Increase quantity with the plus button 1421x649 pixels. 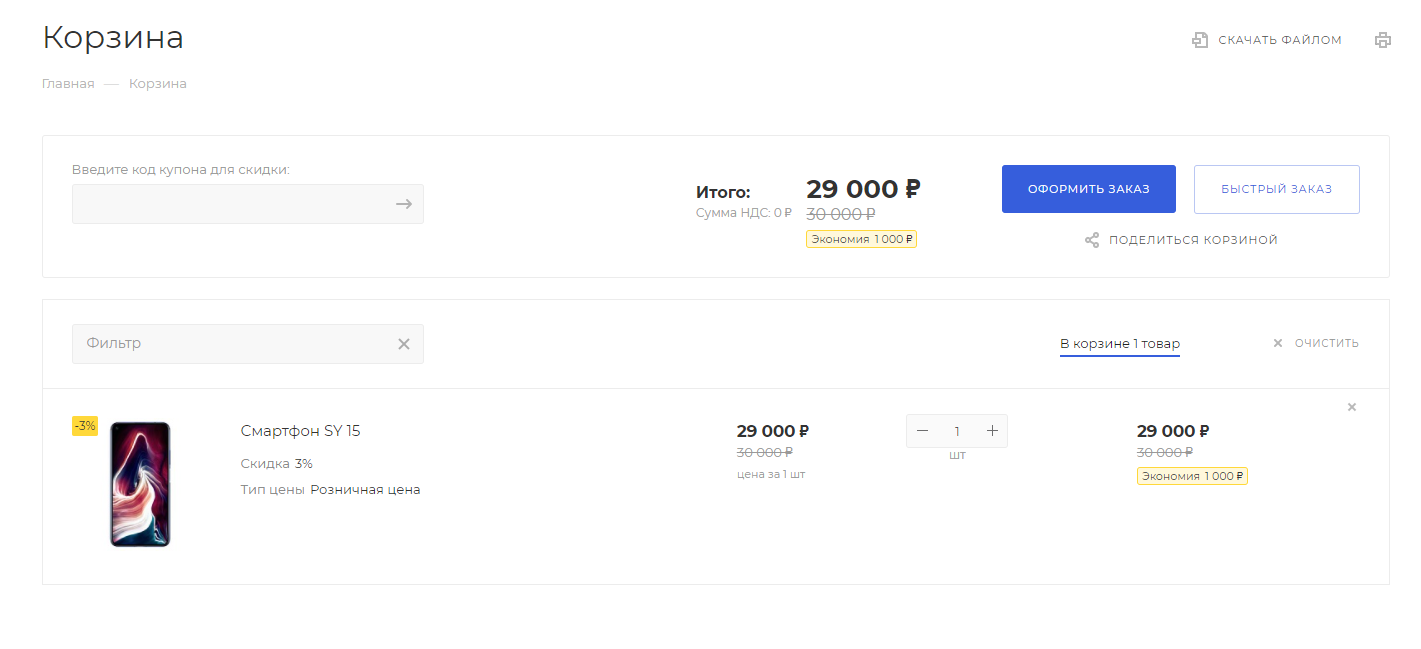click(992, 431)
